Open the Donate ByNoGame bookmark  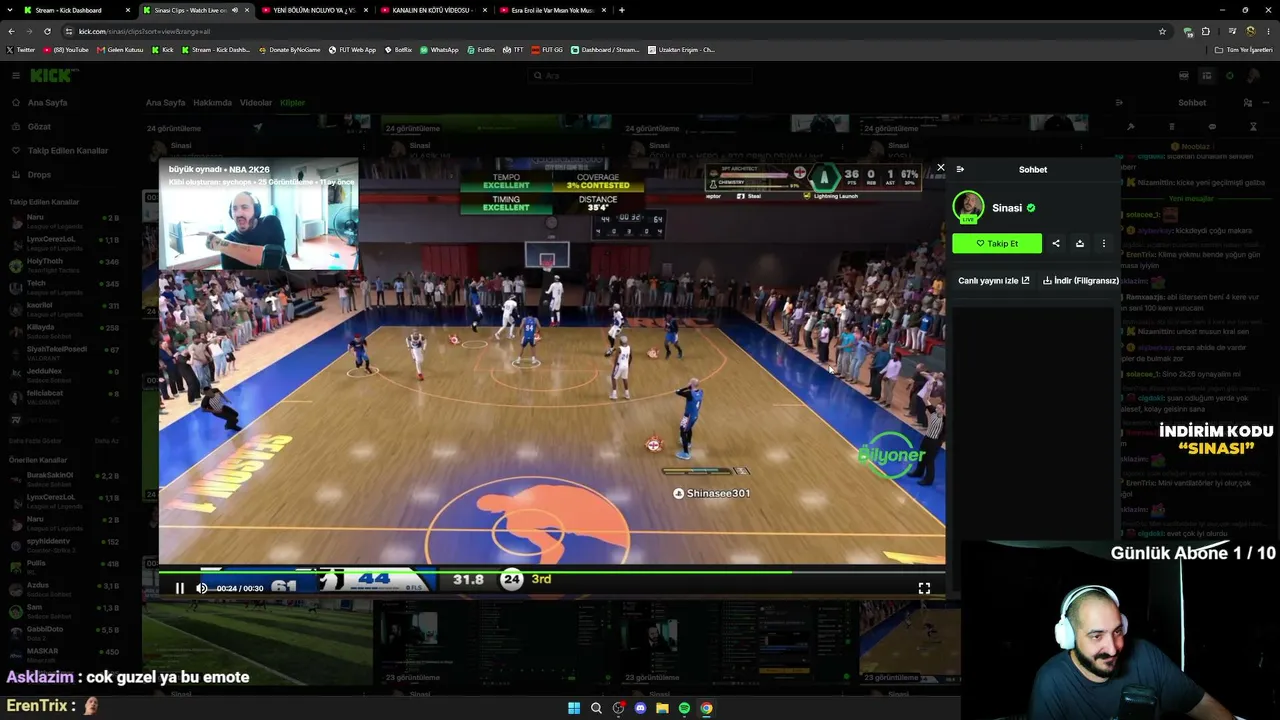(289, 50)
